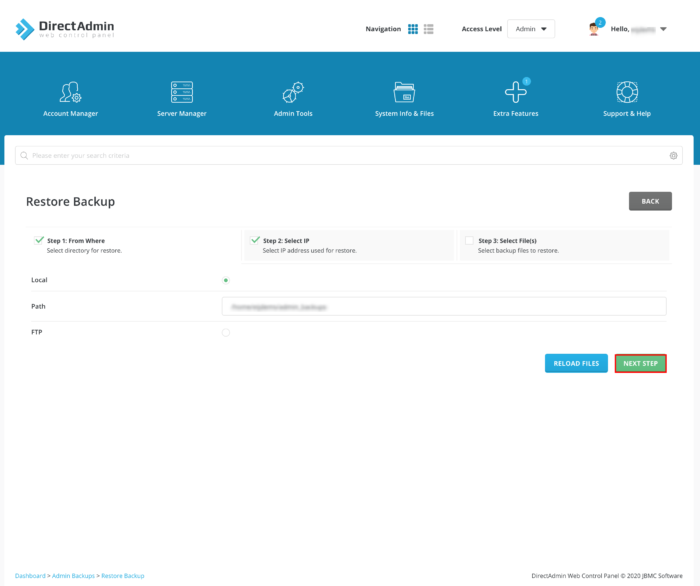Click the user avatar icon
700x586 pixels.
coord(595,29)
